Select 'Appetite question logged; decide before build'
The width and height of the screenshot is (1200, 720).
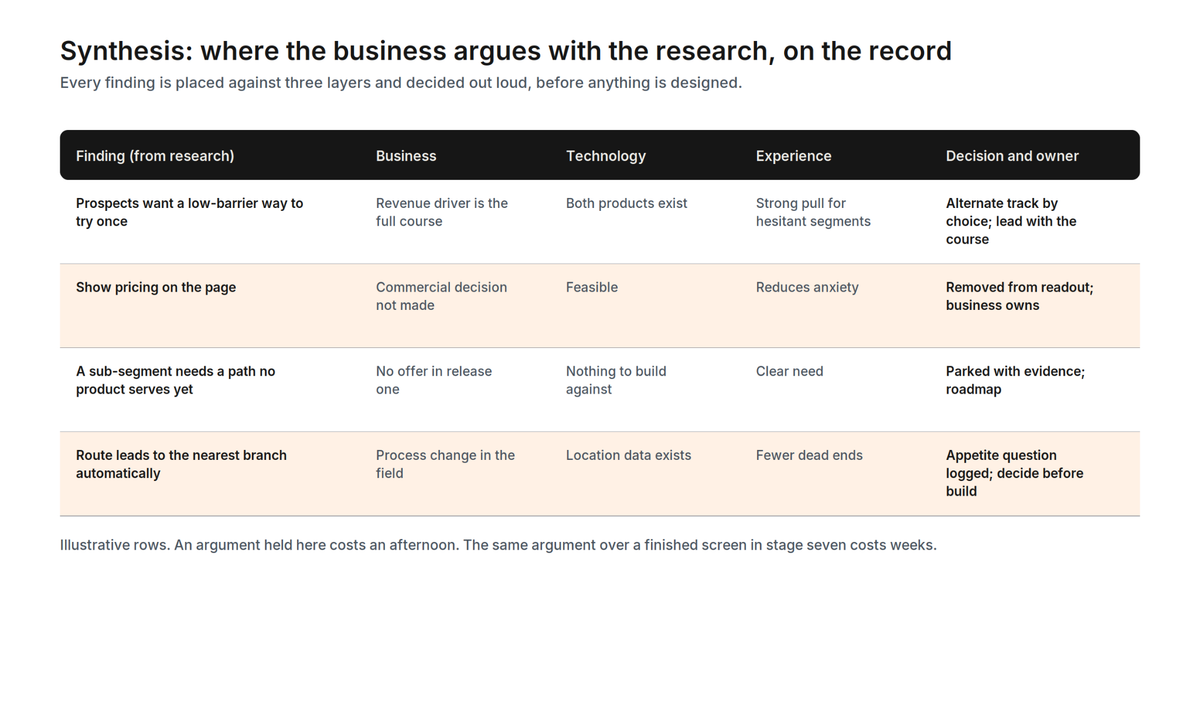pos(1015,473)
